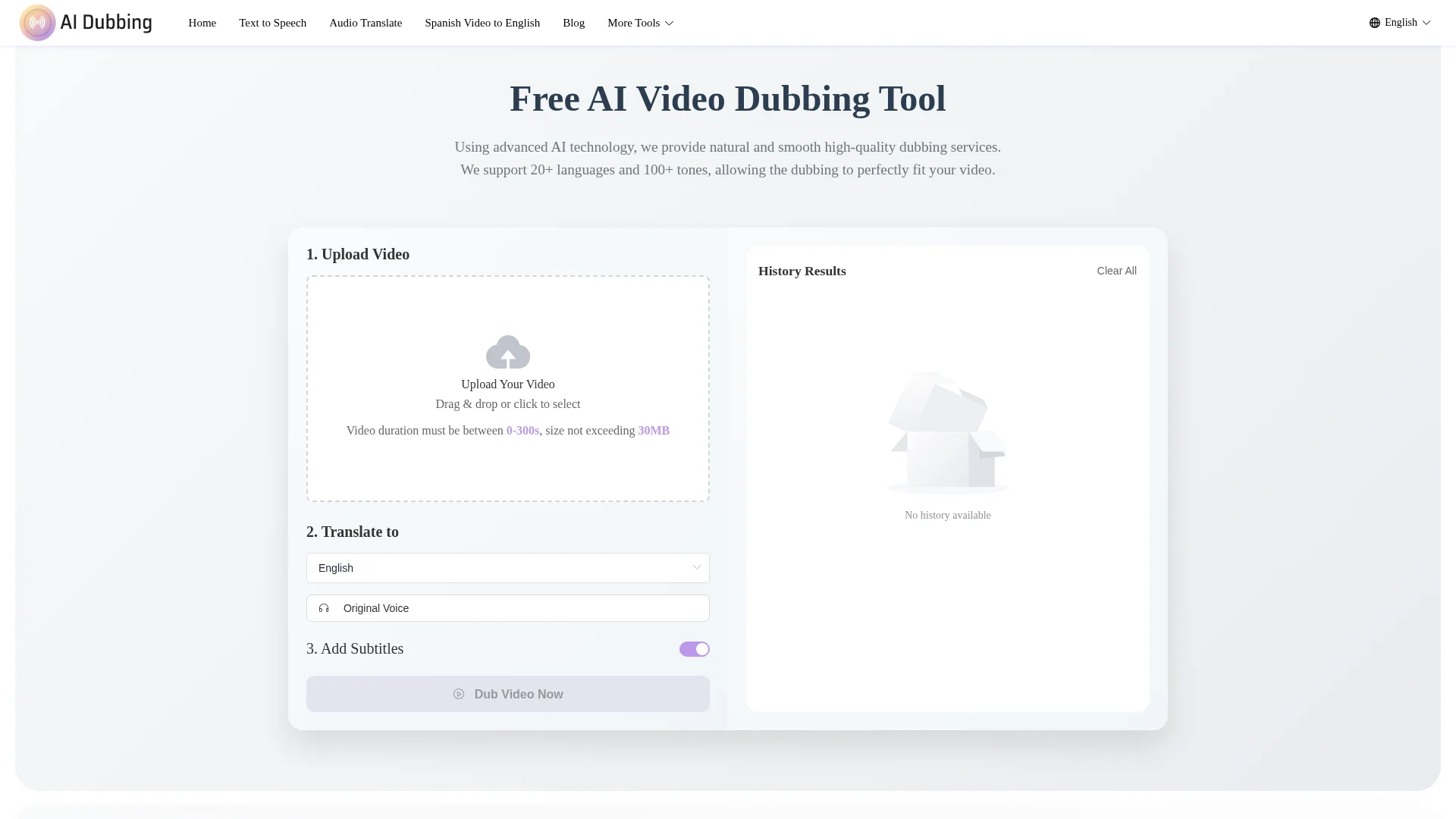This screenshot has width=1456, height=819.
Task: Open the Spanish Video to English link
Action: point(482,23)
